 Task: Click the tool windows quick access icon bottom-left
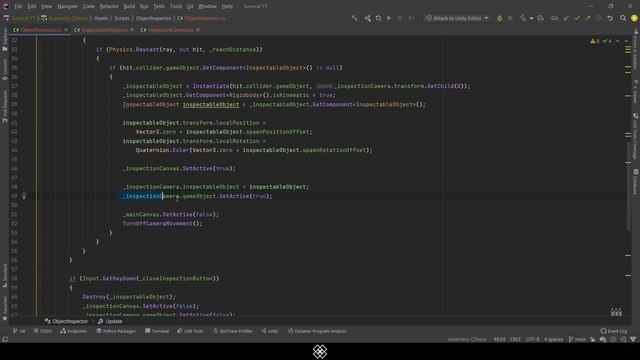(x=5, y=340)
